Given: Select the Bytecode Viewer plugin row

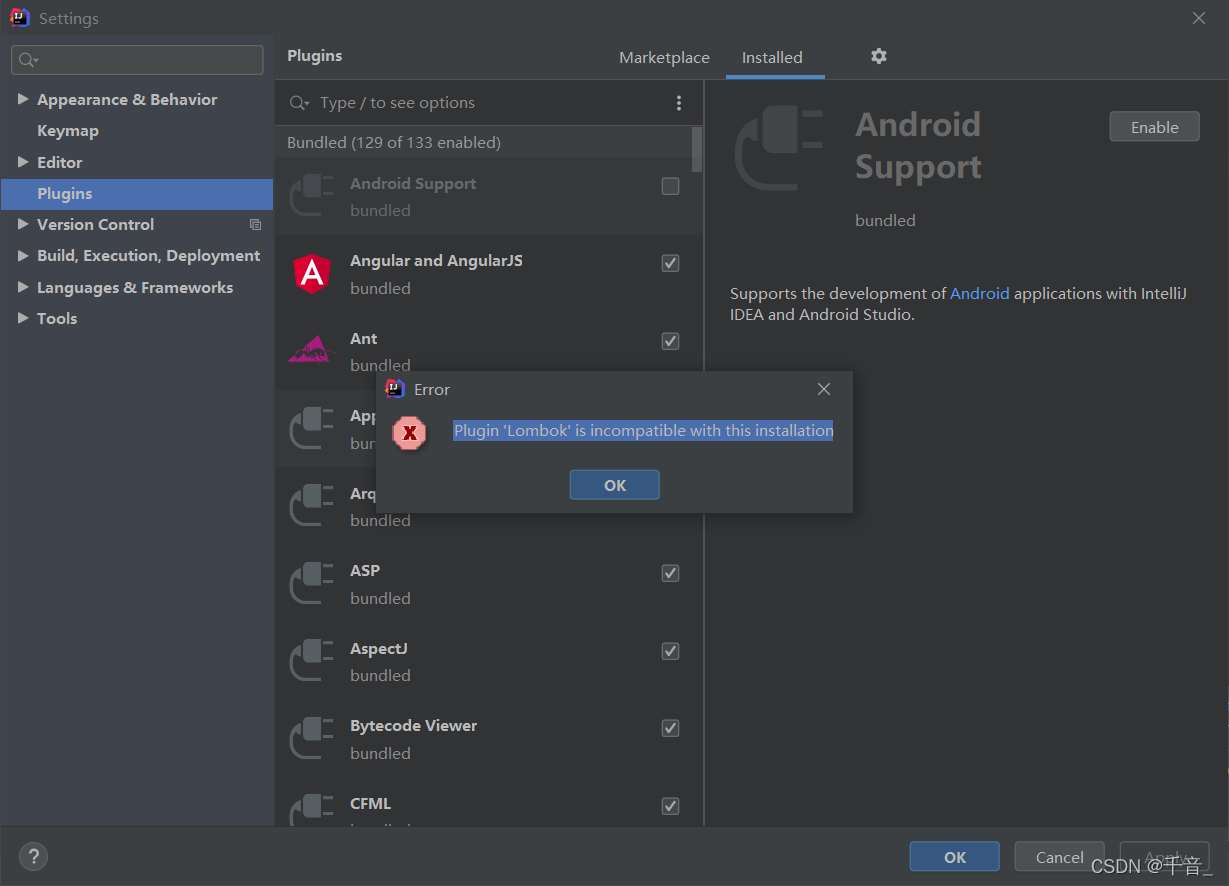Looking at the screenshot, I should click(x=489, y=739).
